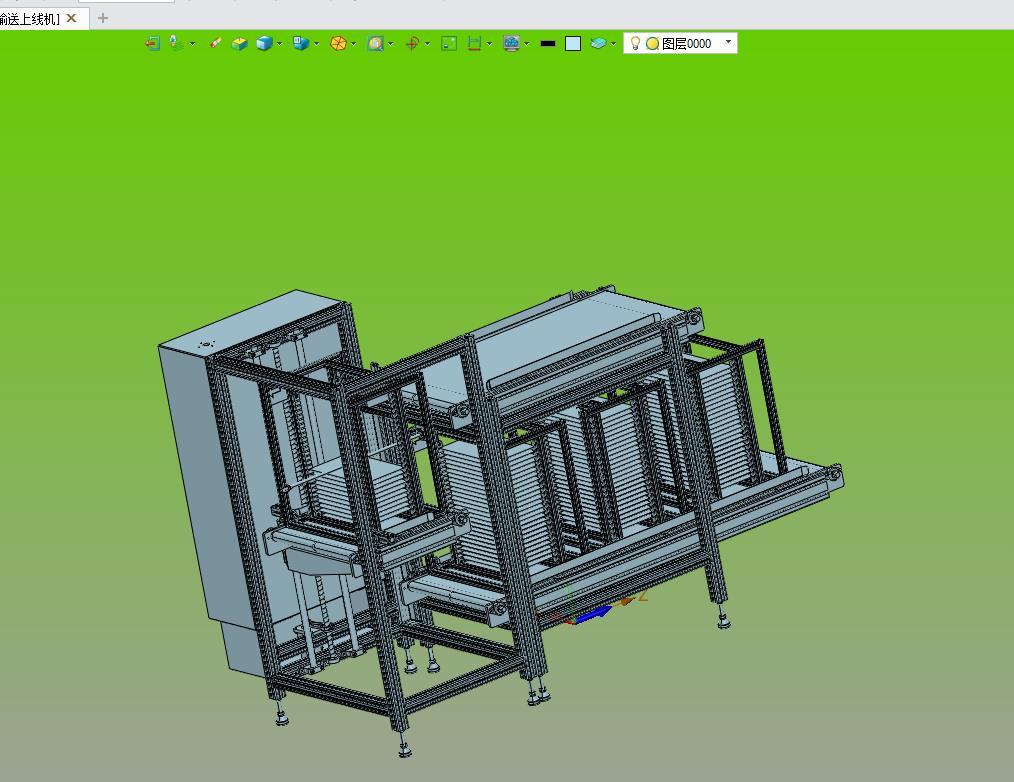Open the dropdown beside the orange polyhedron icon
Screen dimensions: 1014x782
354,44
